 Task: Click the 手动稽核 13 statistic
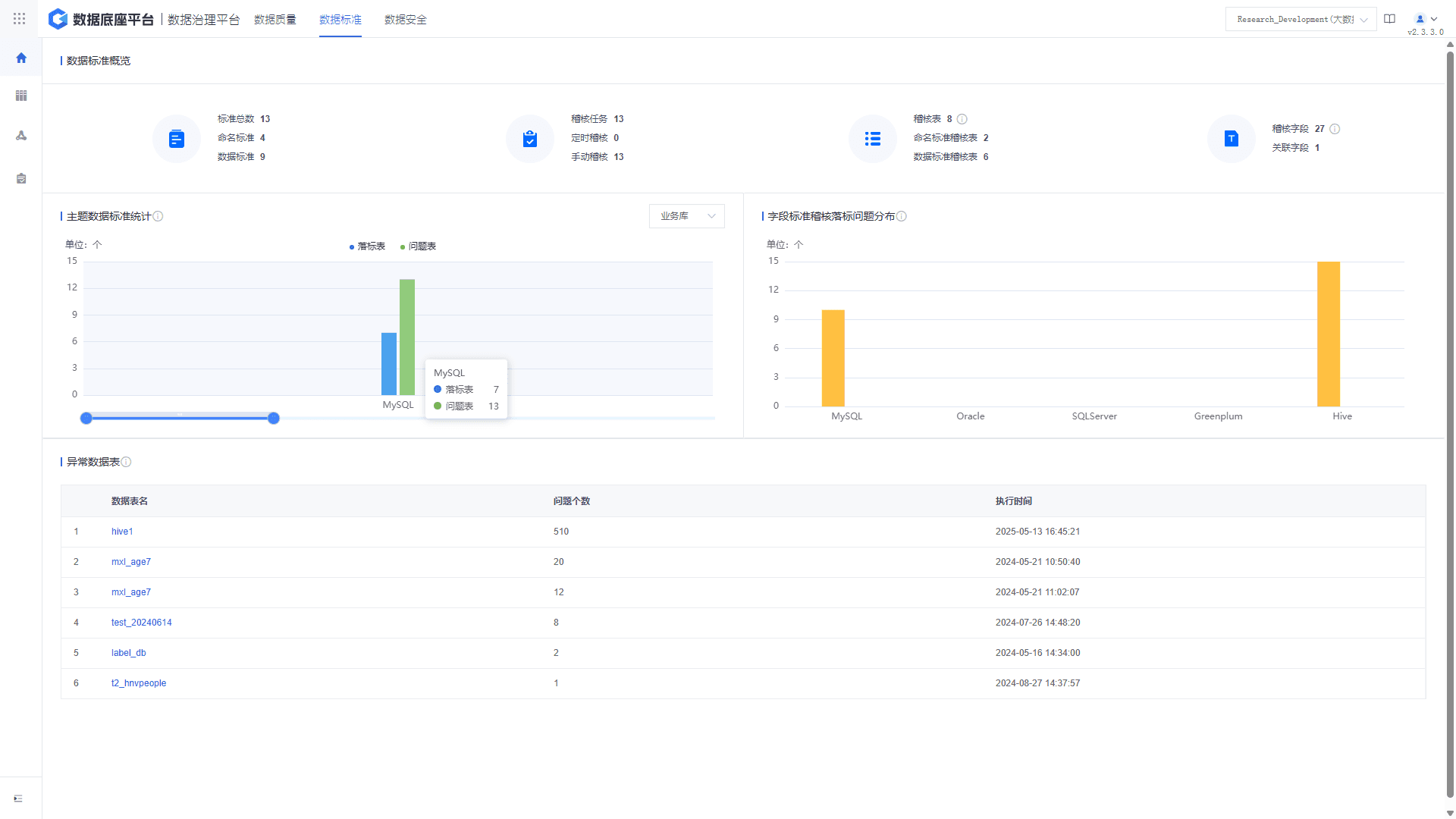[598, 157]
